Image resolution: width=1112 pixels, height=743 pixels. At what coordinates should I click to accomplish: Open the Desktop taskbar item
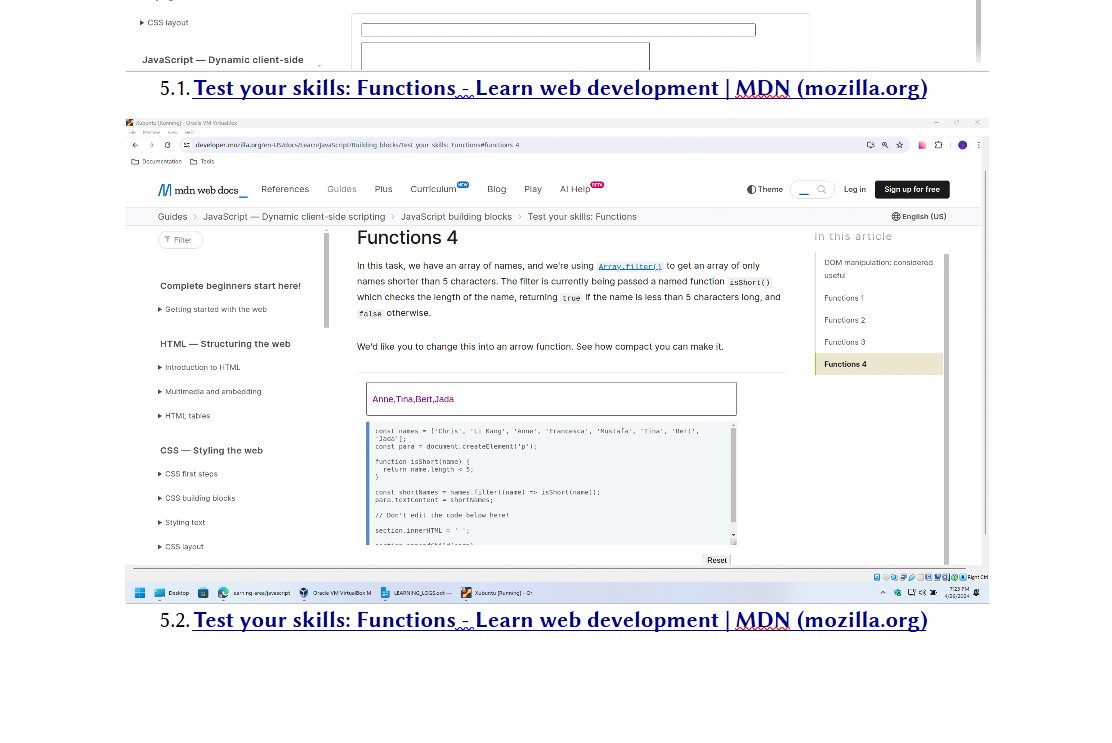click(x=172, y=593)
